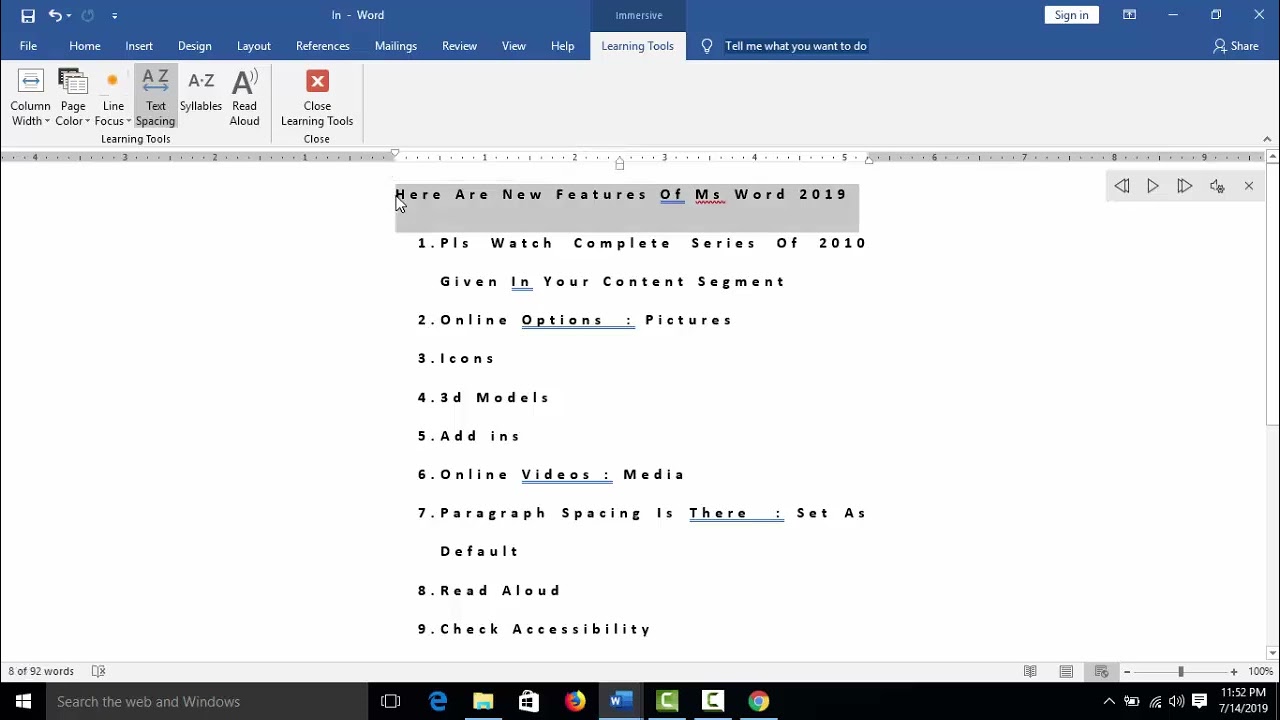The image size is (1280, 720).
Task: Share the document using the Share button
Action: [1236, 46]
